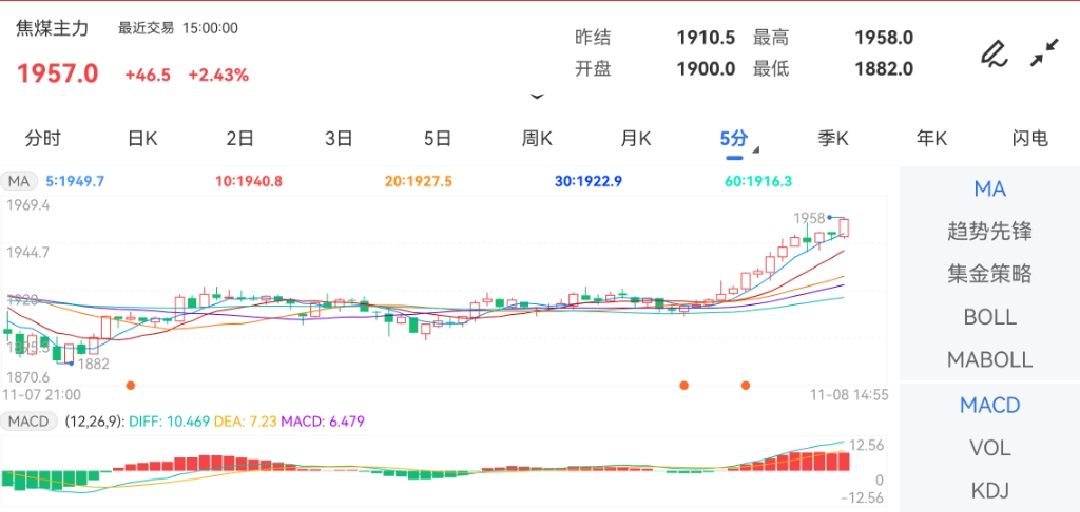Select the 5日 chart tab
Viewport: 1080px width, 512px height.
click(x=437, y=138)
